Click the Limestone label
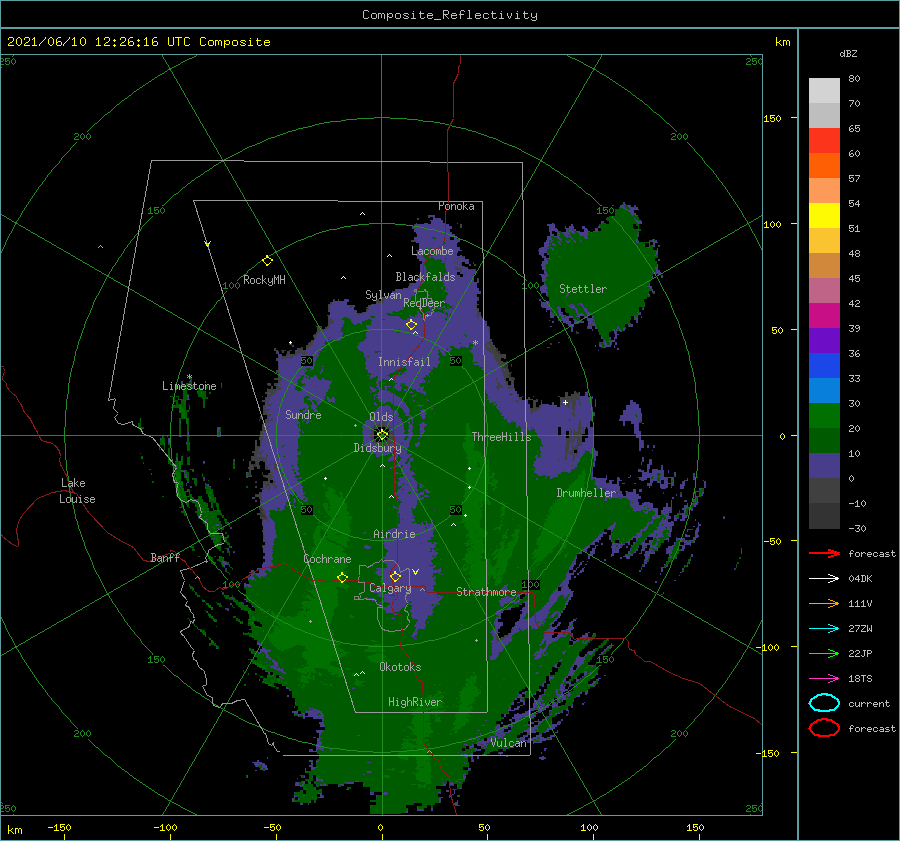This screenshot has width=900, height=841. (x=189, y=386)
